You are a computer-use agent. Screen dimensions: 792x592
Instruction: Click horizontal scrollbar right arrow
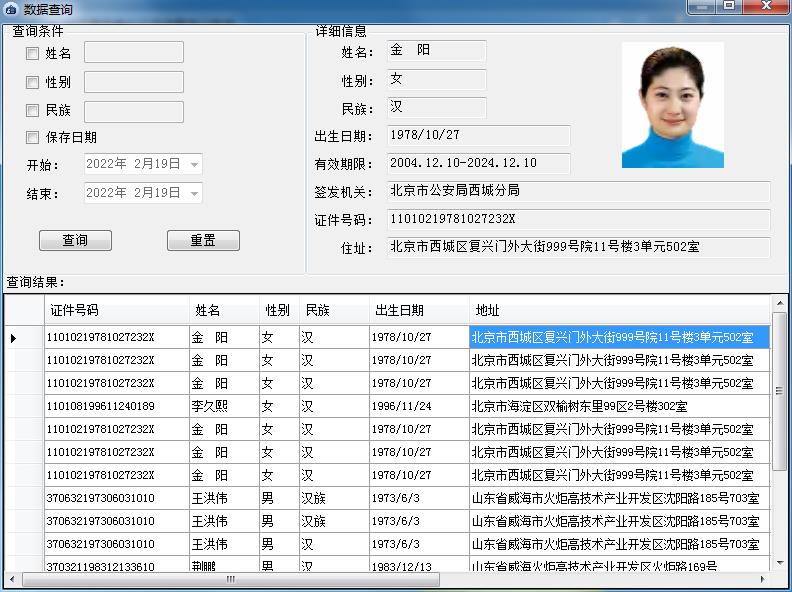(x=763, y=579)
